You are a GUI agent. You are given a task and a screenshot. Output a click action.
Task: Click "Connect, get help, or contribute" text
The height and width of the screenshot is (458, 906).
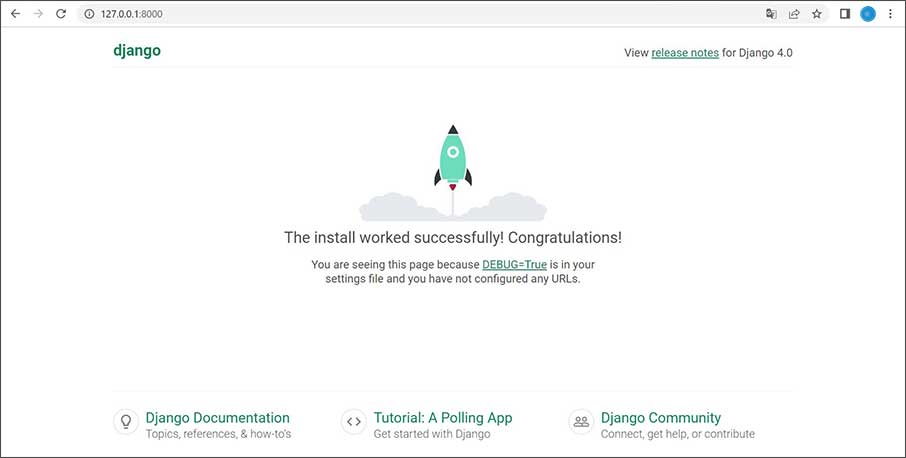coord(678,434)
